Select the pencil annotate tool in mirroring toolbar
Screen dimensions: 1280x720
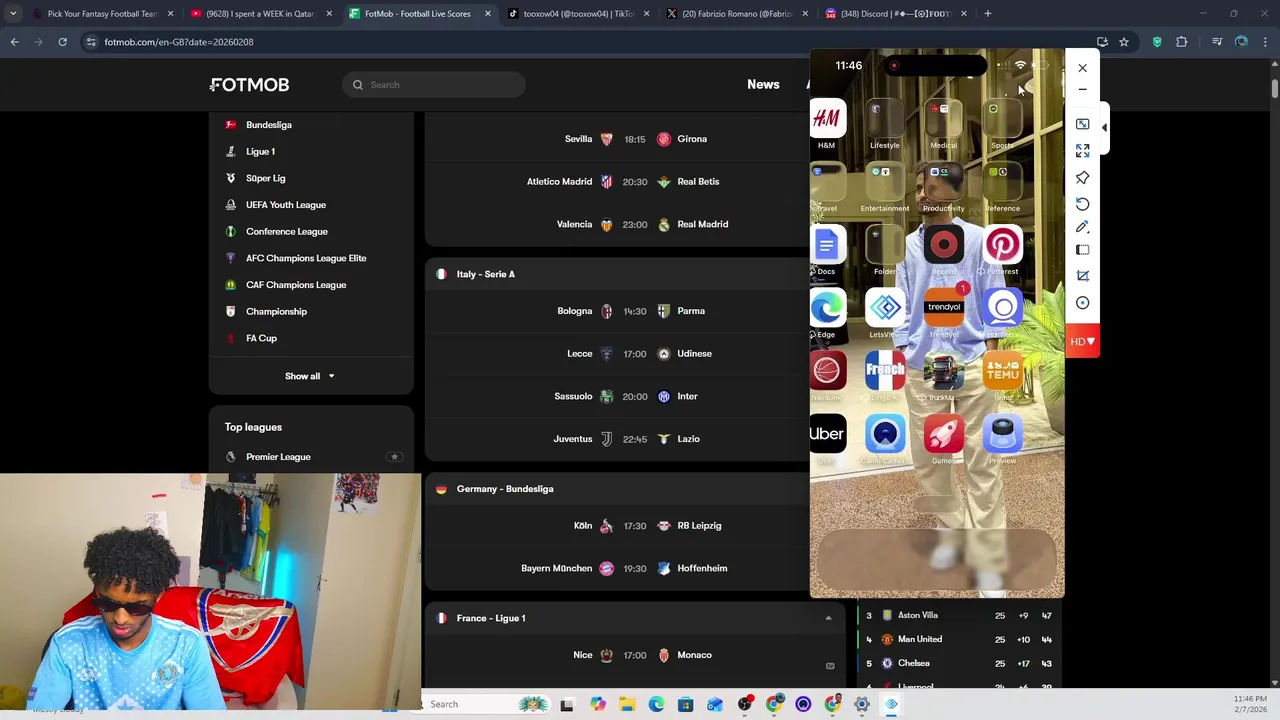[x=1082, y=227]
